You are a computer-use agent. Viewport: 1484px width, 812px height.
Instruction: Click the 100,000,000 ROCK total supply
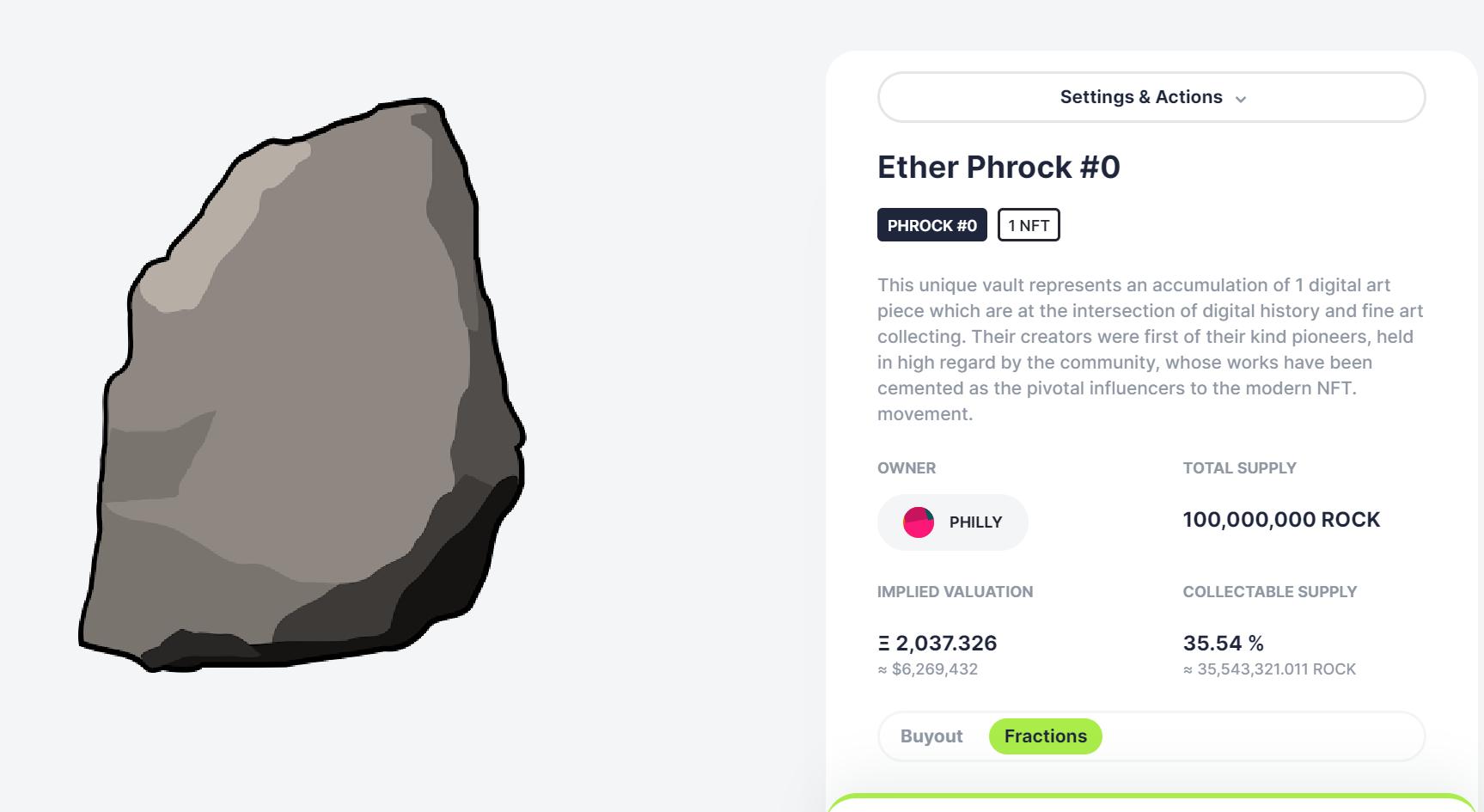pos(1281,520)
